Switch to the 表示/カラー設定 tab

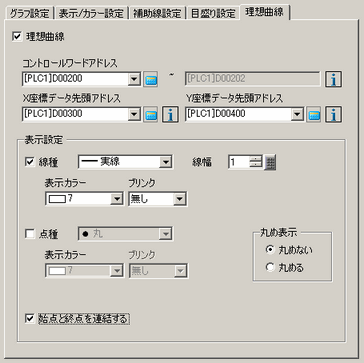pyautogui.click(x=91, y=13)
